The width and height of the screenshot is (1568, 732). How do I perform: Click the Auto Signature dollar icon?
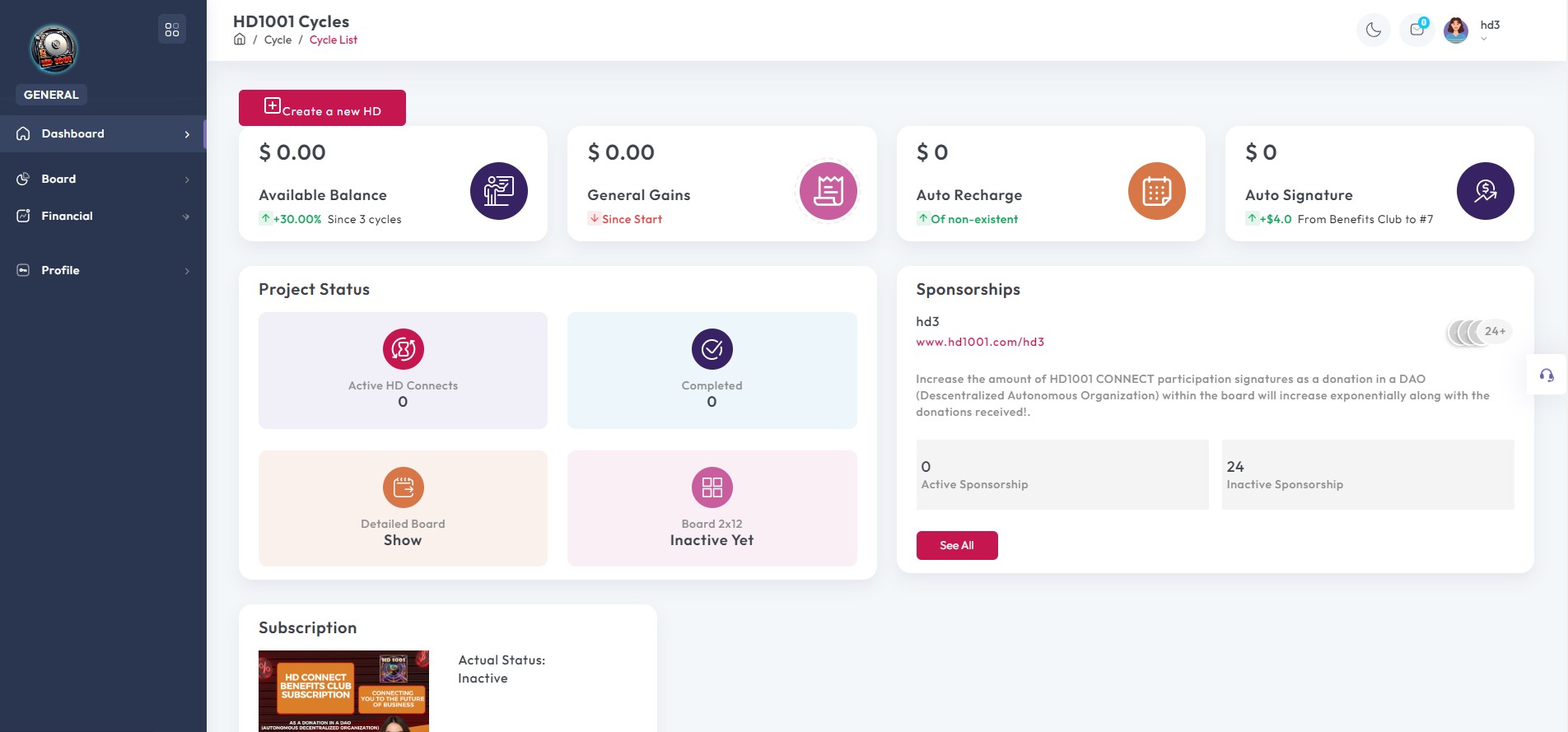1485,191
